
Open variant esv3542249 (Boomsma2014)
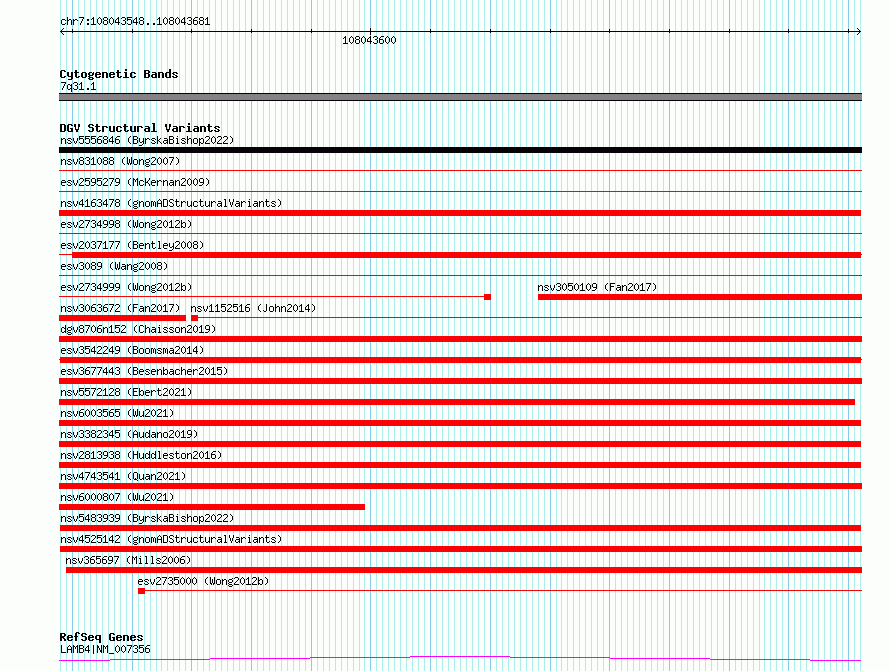pos(132,350)
